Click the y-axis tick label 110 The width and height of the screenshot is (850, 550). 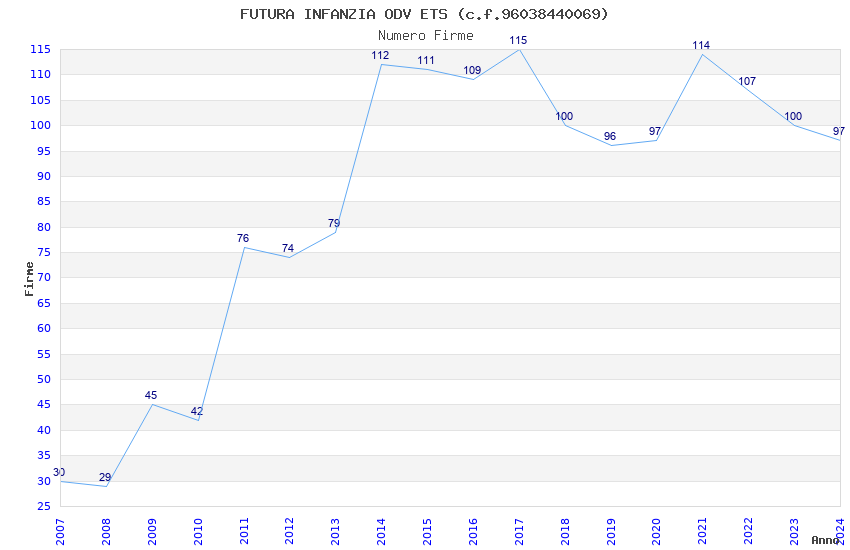tap(41, 75)
